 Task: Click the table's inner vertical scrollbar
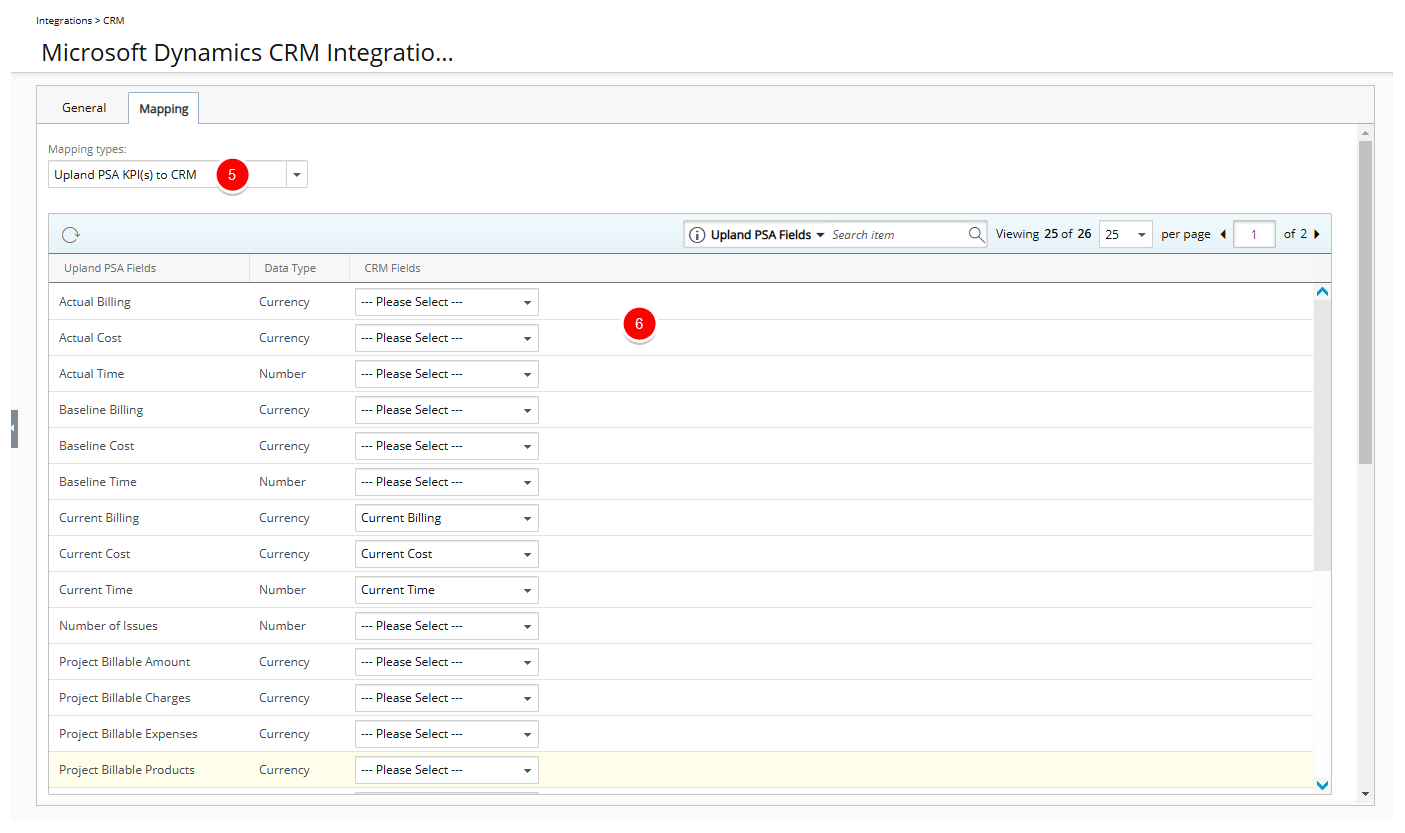pyautogui.click(x=1322, y=435)
